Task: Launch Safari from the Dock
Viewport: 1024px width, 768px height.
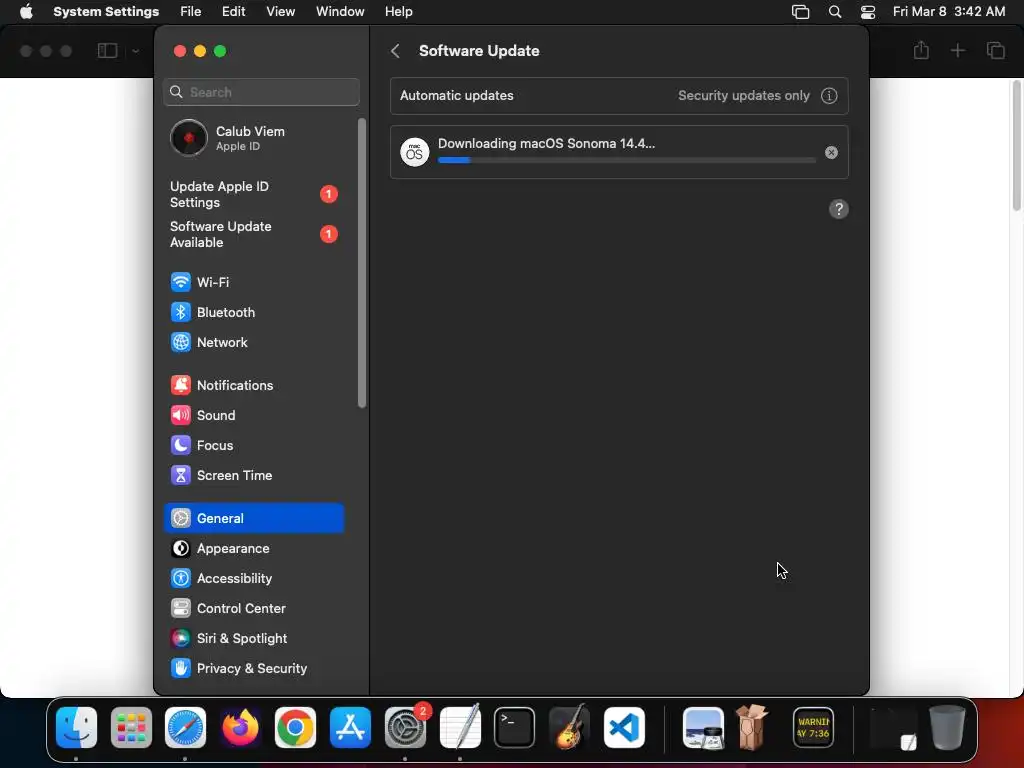Action: (x=185, y=727)
